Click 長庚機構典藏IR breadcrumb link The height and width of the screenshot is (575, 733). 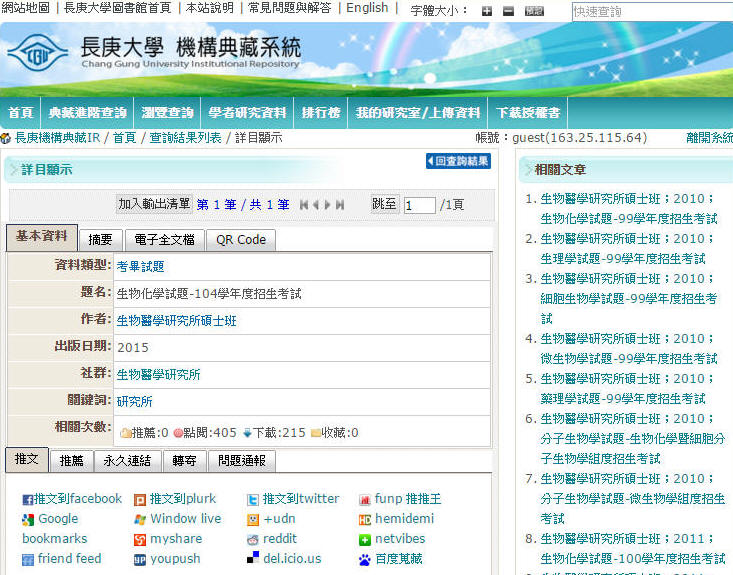[x=57, y=138]
